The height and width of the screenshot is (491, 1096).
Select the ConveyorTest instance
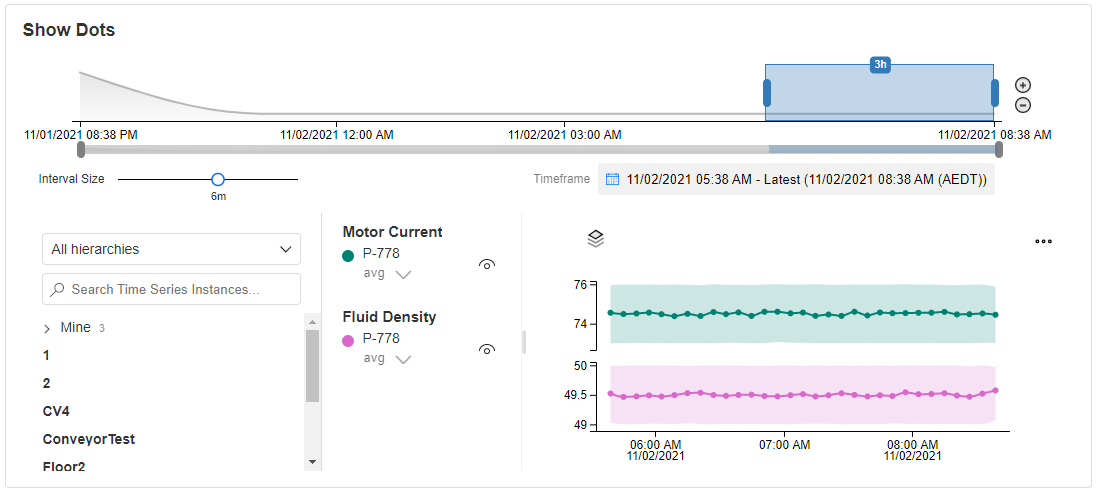coord(89,439)
